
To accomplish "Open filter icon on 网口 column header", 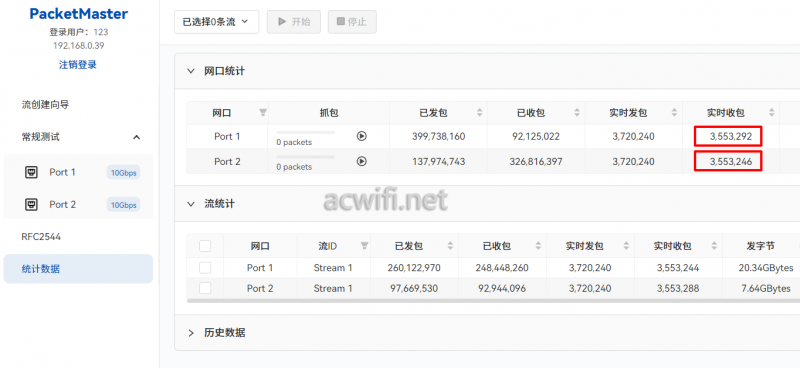I will 263,112.
